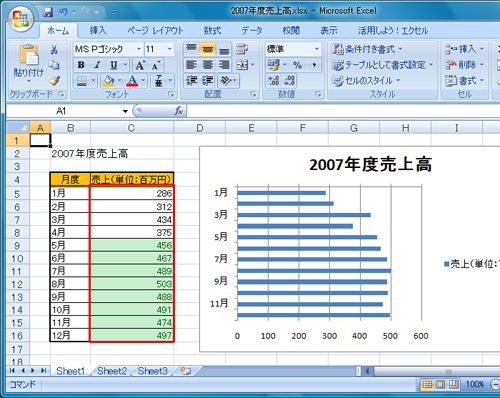Show phonetic guide (furigana) button

click(159, 81)
